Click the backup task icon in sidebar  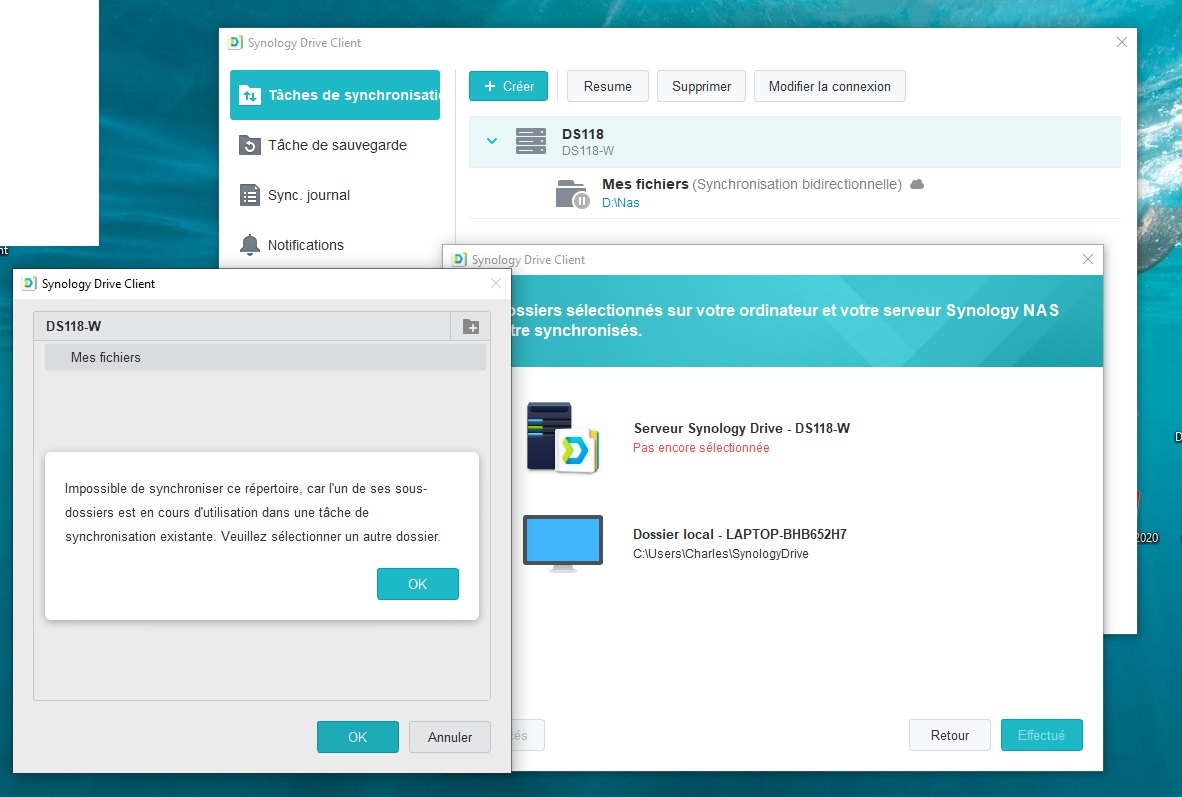(250, 145)
